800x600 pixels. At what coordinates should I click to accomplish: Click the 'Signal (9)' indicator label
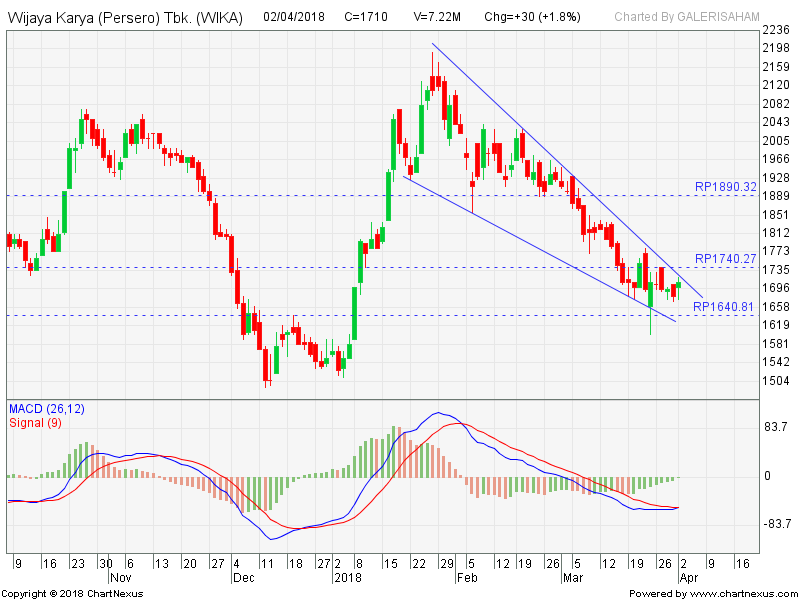tap(35, 423)
